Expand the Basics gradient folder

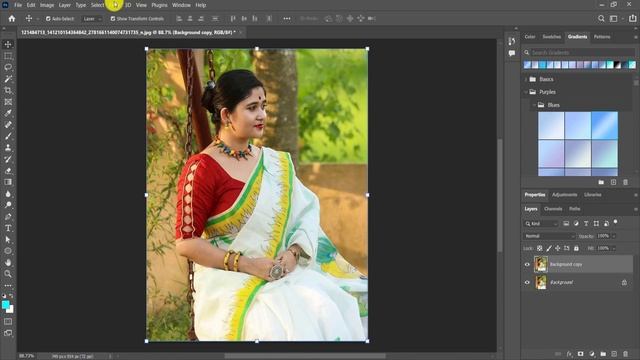[526, 79]
